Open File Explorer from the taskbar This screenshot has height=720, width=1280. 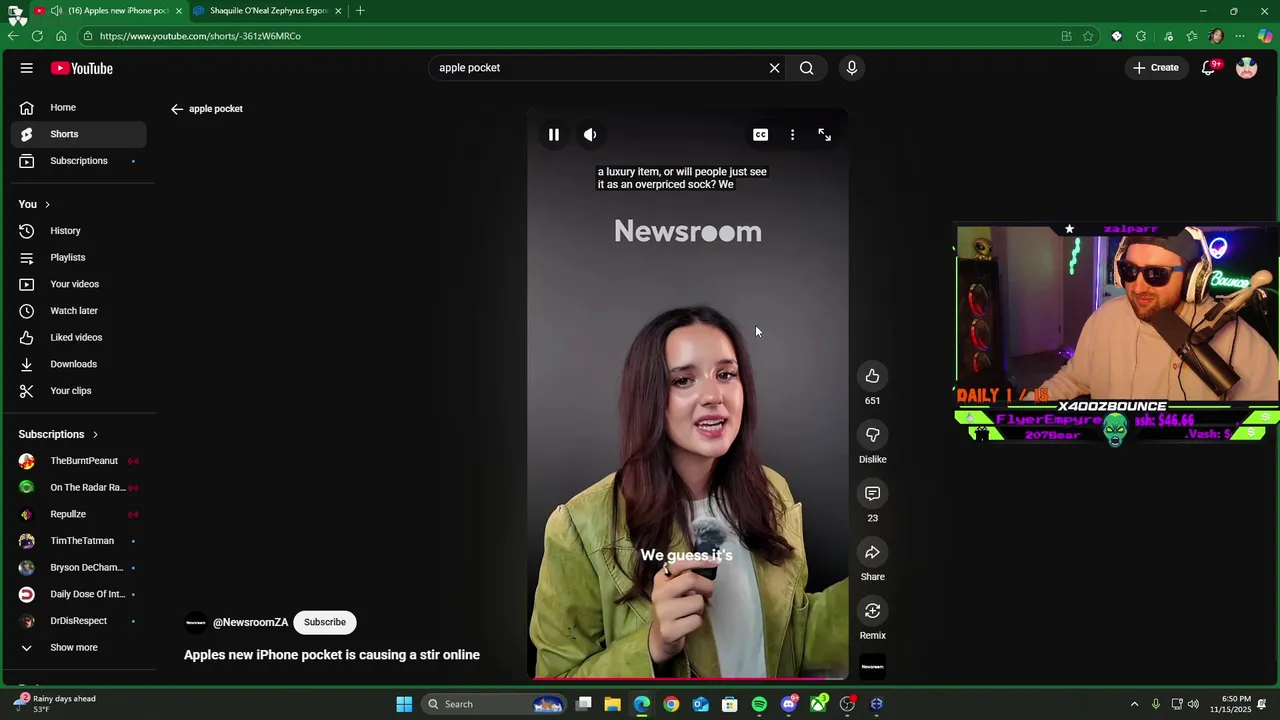pos(612,704)
